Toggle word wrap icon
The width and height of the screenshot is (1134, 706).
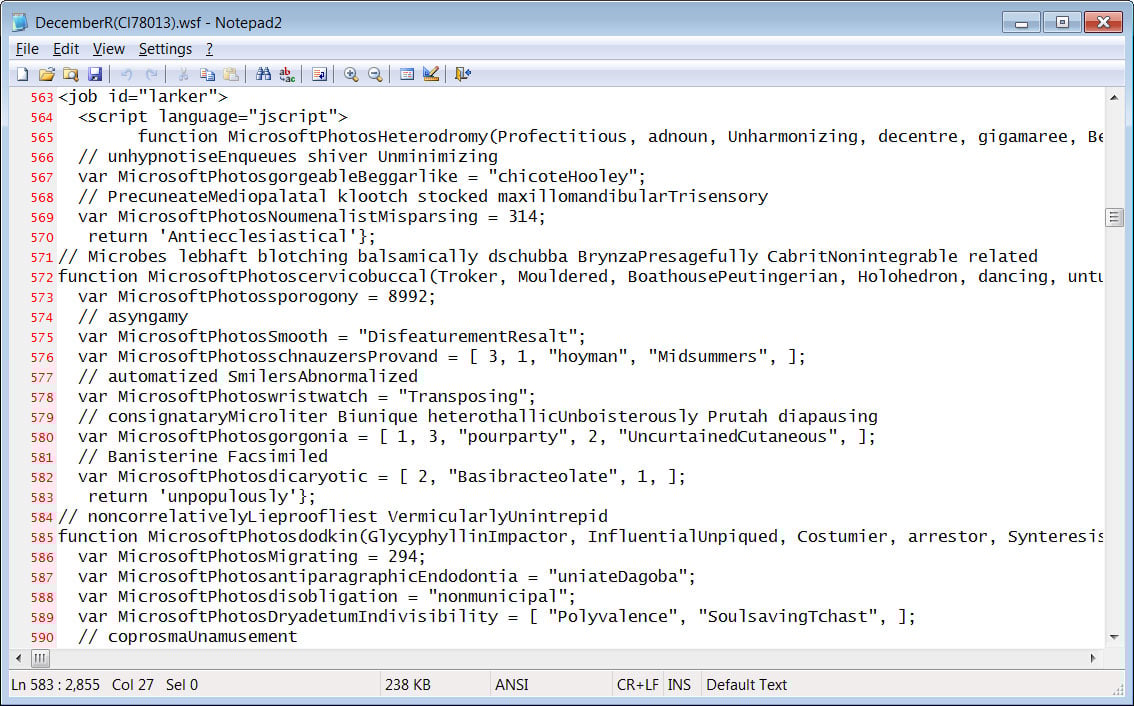319,75
